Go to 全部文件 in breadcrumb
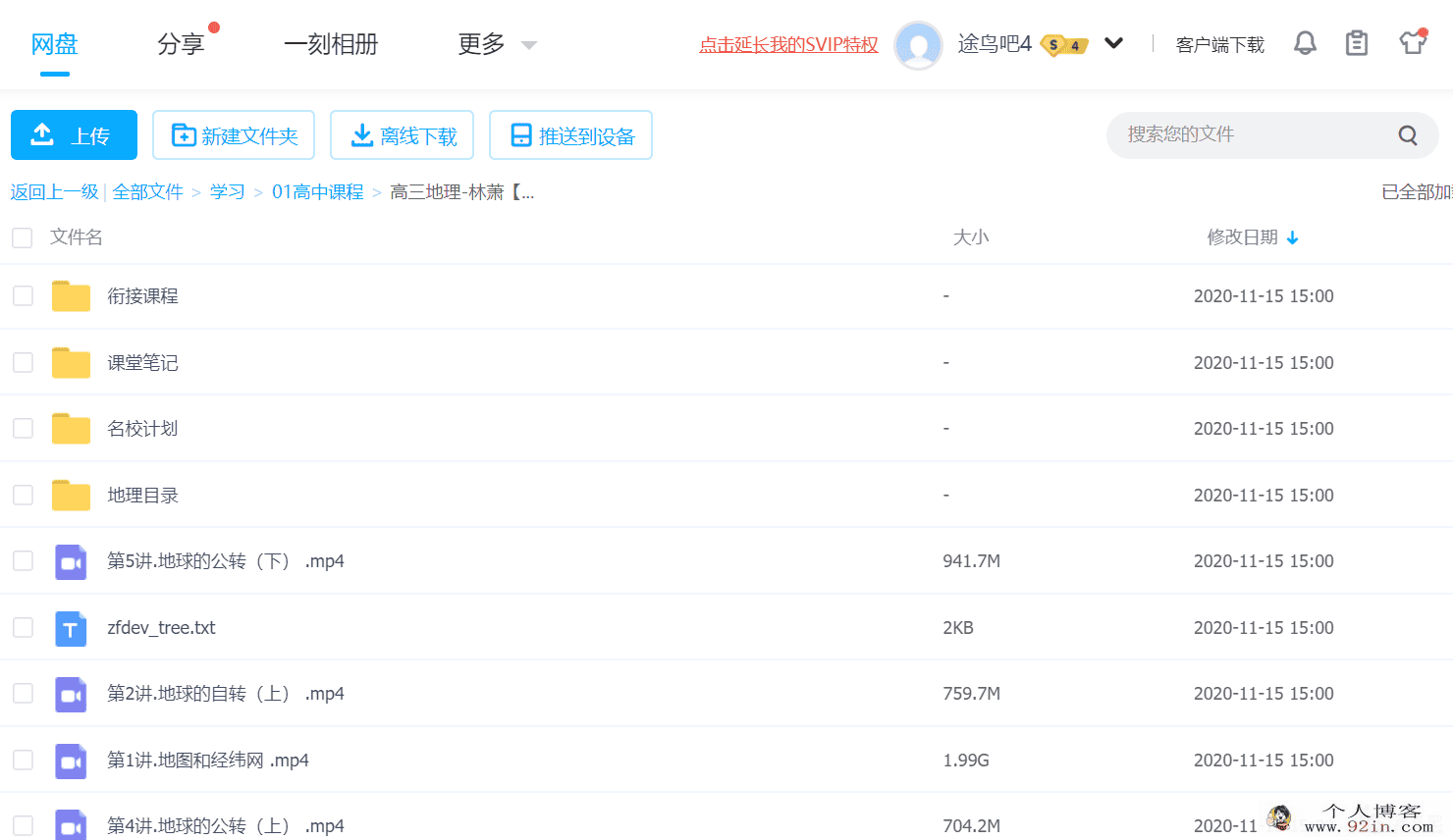This screenshot has width=1453, height=840. (148, 192)
